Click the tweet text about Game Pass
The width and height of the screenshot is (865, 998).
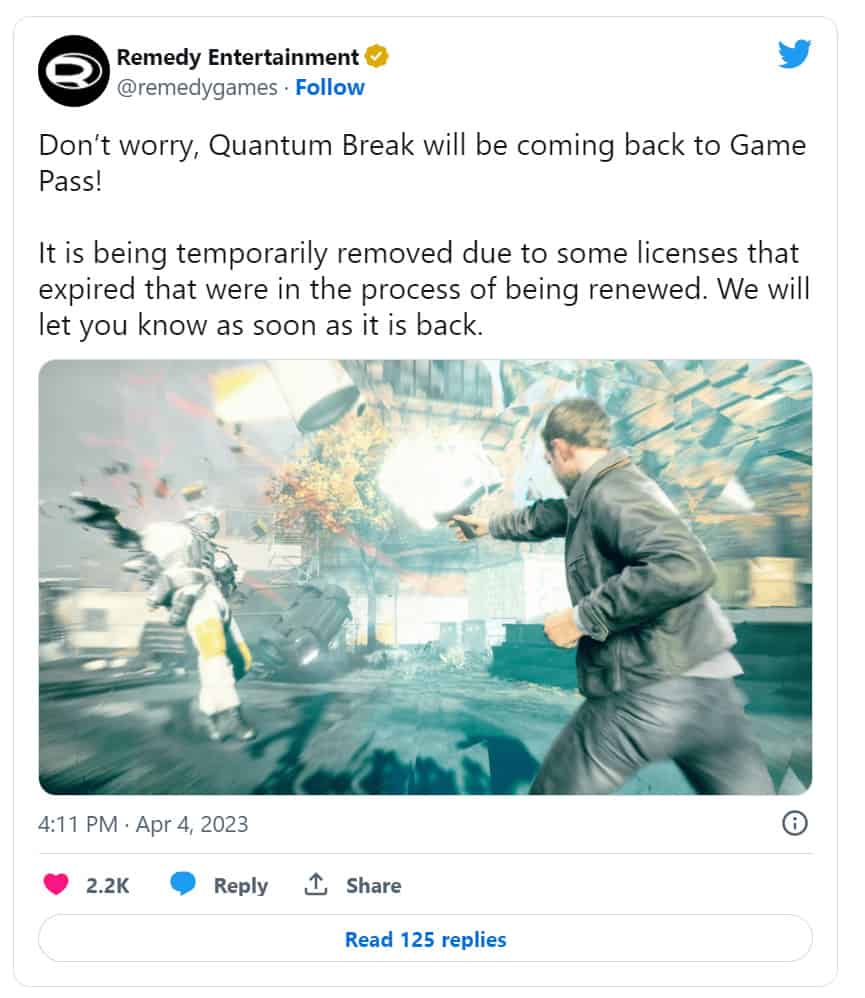423,163
